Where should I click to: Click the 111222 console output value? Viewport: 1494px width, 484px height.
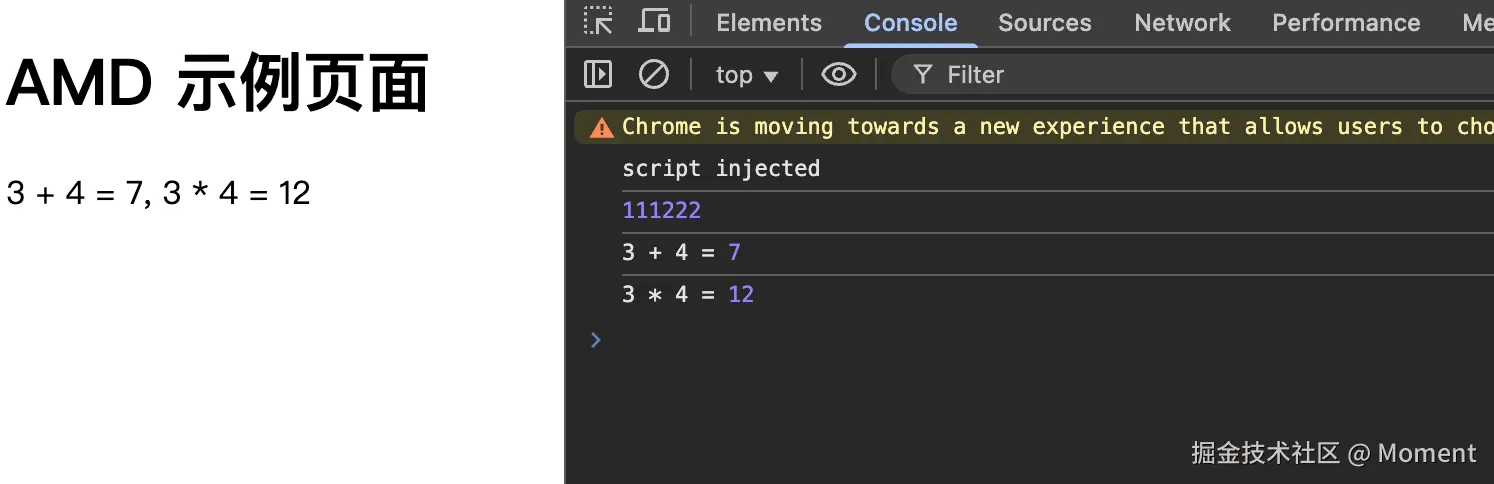pyautogui.click(x=661, y=210)
